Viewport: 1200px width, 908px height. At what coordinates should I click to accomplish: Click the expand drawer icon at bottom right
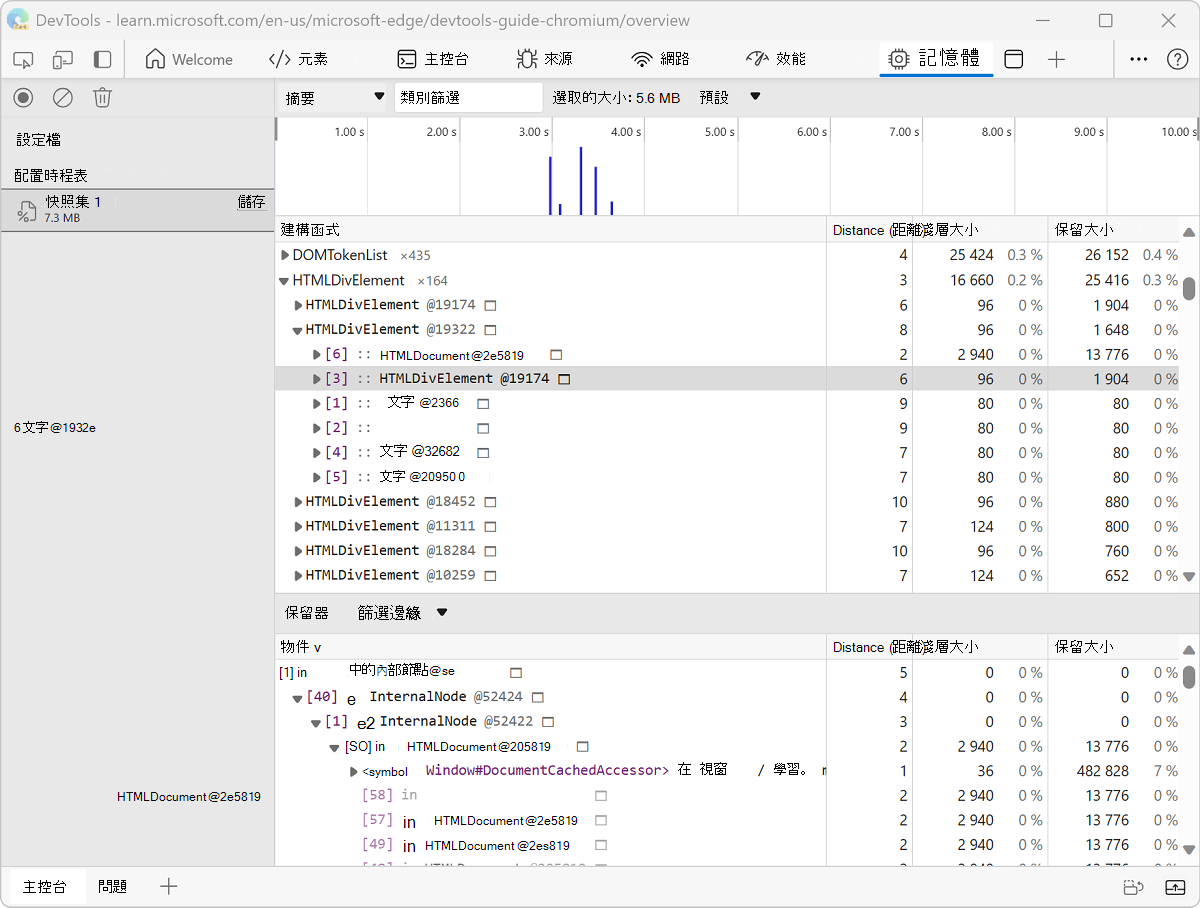(x=1175, y=887)
